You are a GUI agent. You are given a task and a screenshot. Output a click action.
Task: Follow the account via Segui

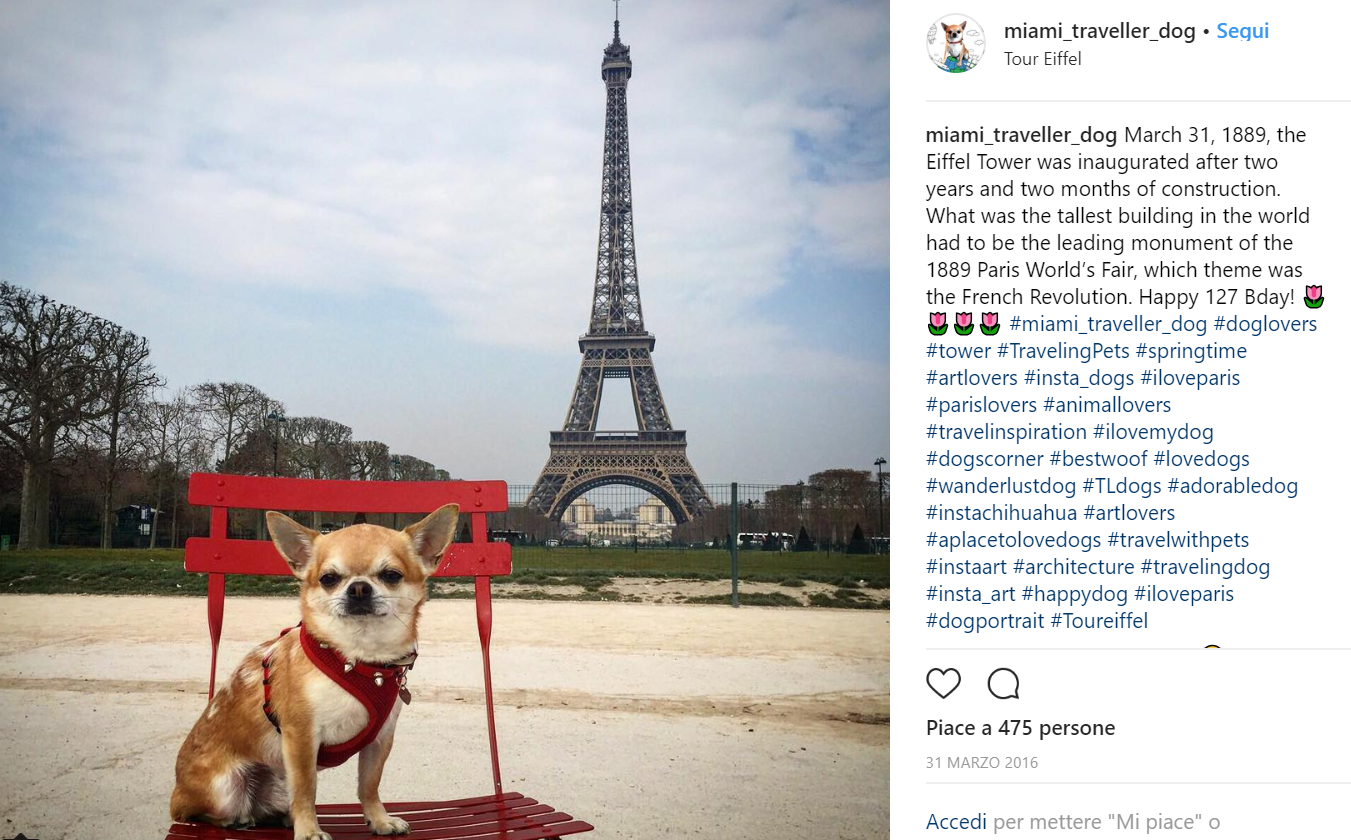(x=1243, y=31)
